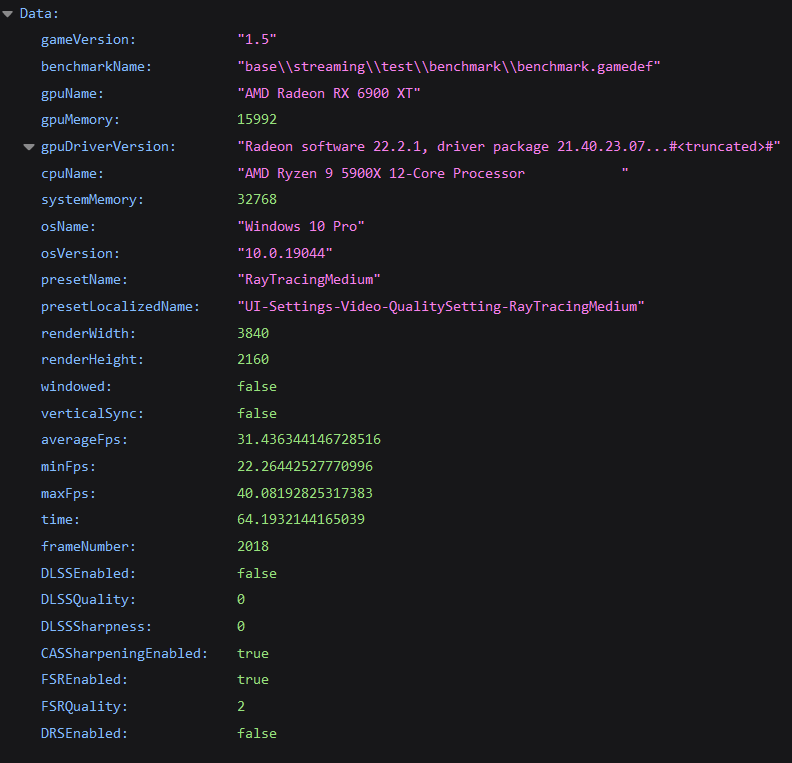This screenshot has width=792, height=763.
Task: Click the false value beside verticalSync
Action: pos(257,414)
